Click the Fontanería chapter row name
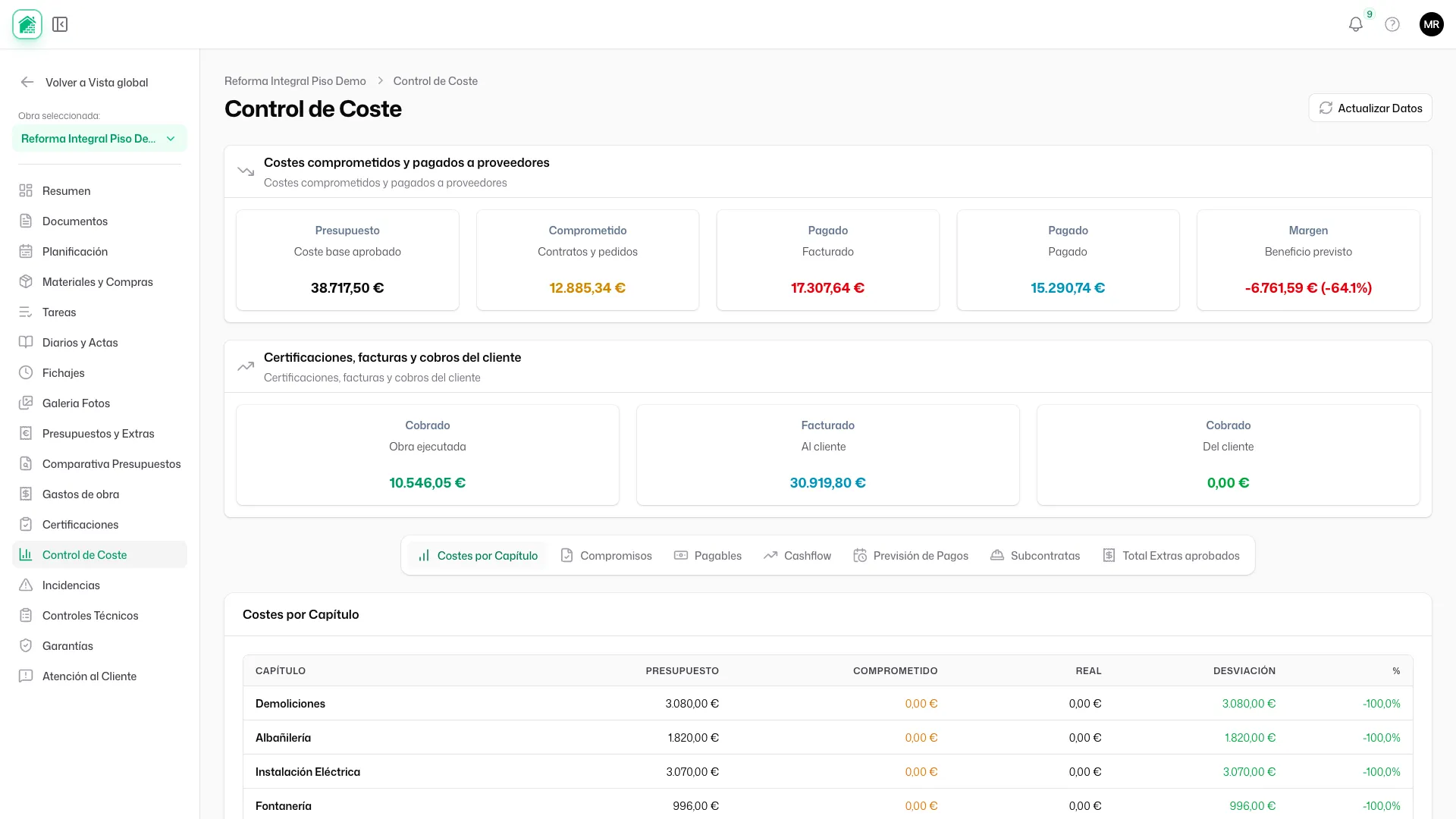Image resolution: width=1456 pixels, height=819 pixels. tap(284, 806)
